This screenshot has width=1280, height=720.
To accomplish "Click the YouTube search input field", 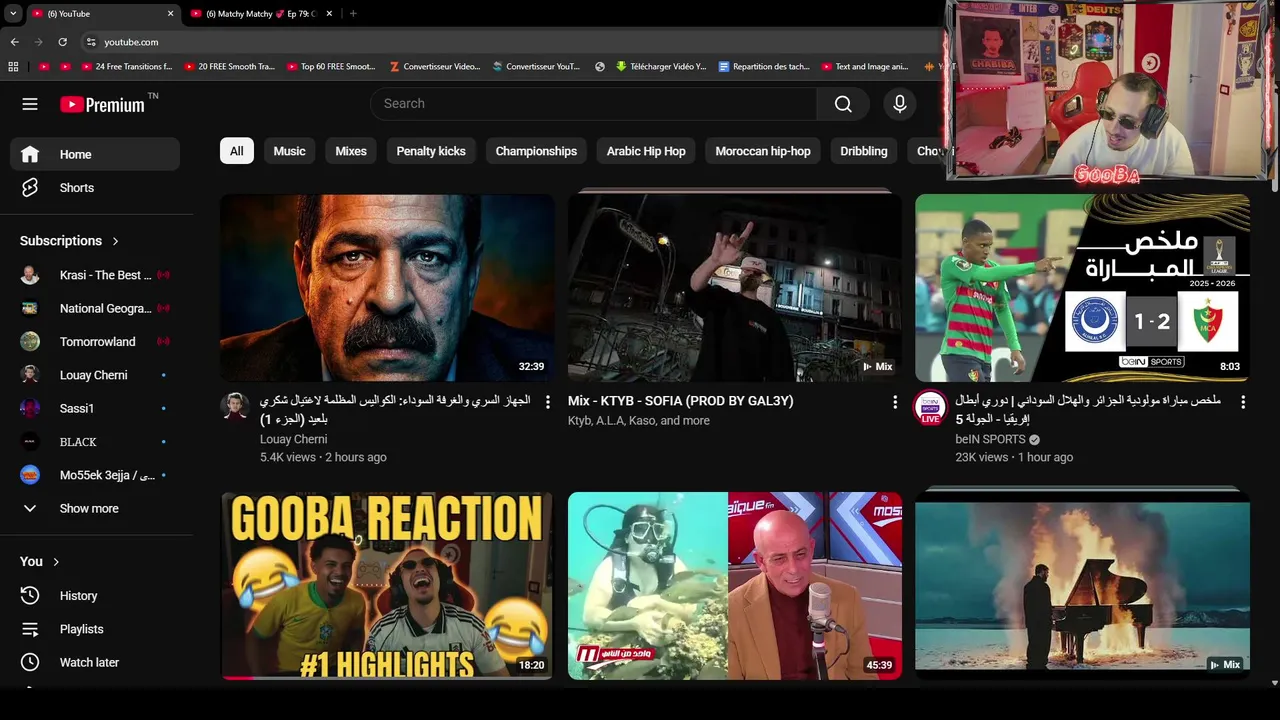I will [594, 104].
